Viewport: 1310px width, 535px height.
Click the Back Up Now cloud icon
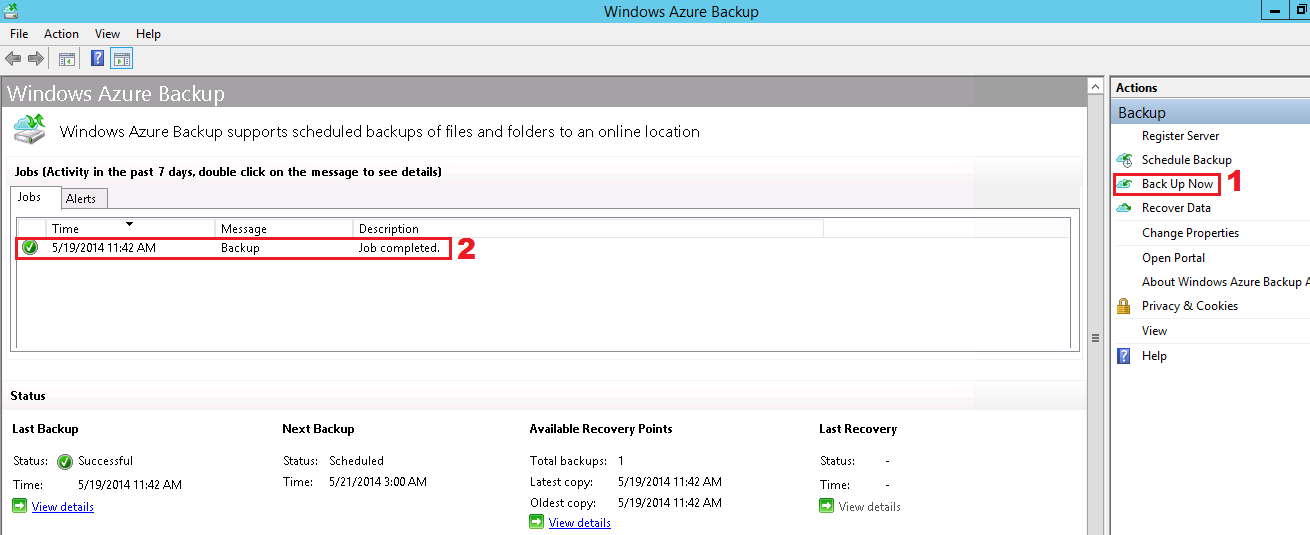(1124, 184)
